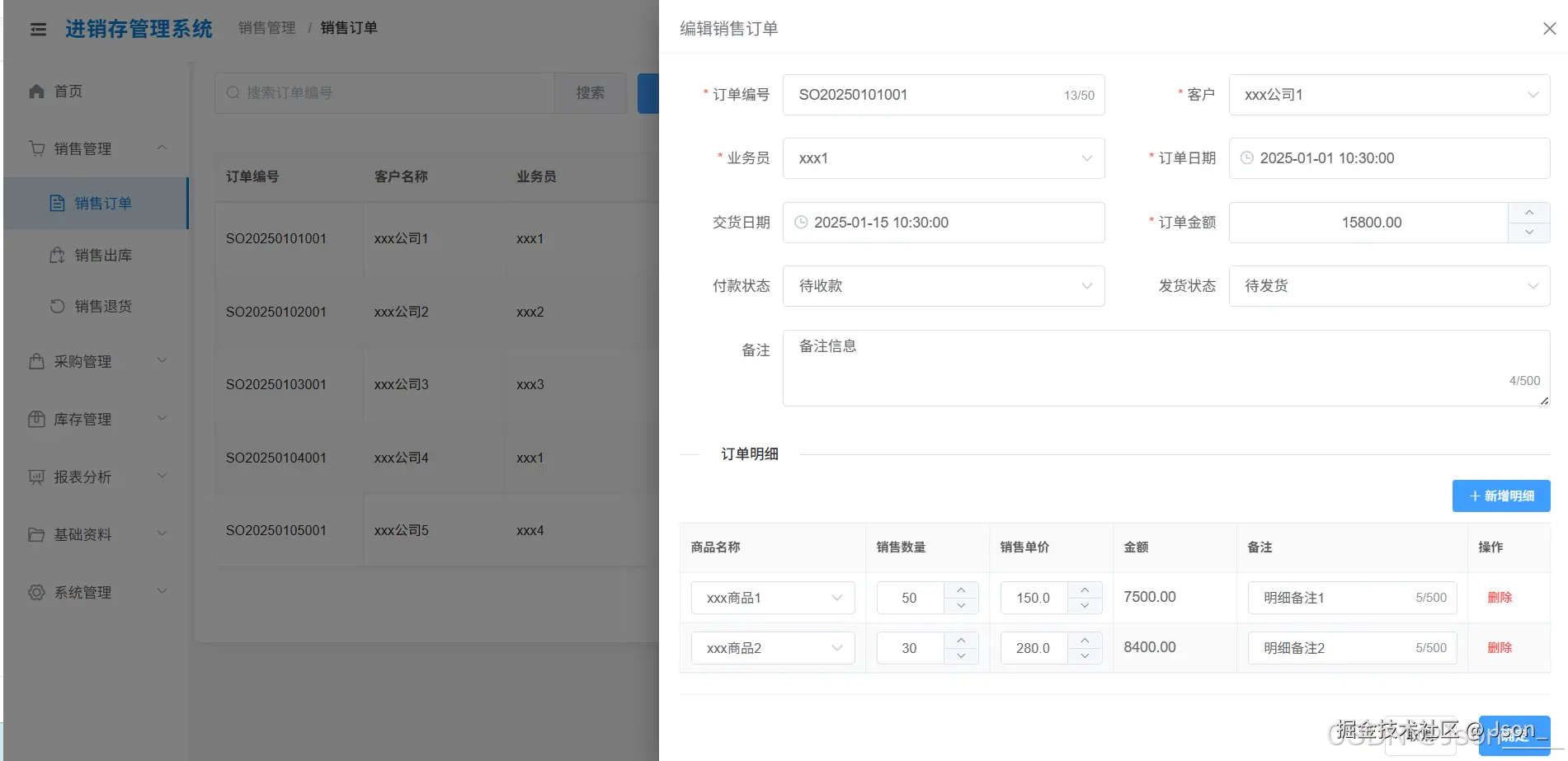Image resolution: width=1568 pixels, height=761 pixels.
Task: Click the hamburger menu collapse icon
Action: 38,30
